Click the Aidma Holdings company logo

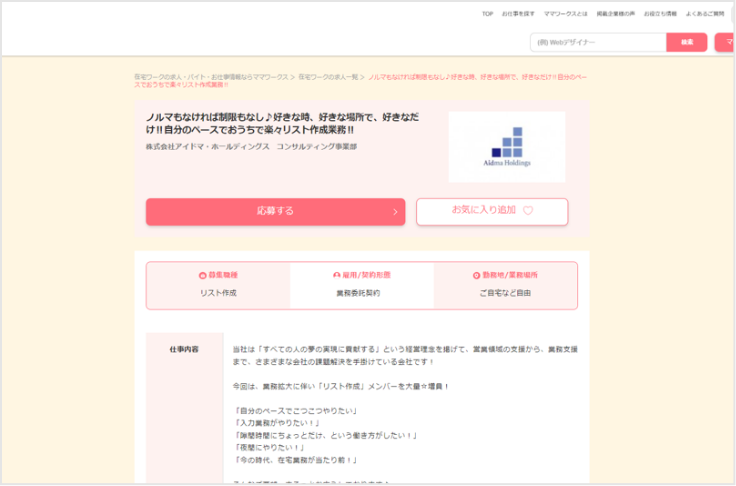(507, 147)
